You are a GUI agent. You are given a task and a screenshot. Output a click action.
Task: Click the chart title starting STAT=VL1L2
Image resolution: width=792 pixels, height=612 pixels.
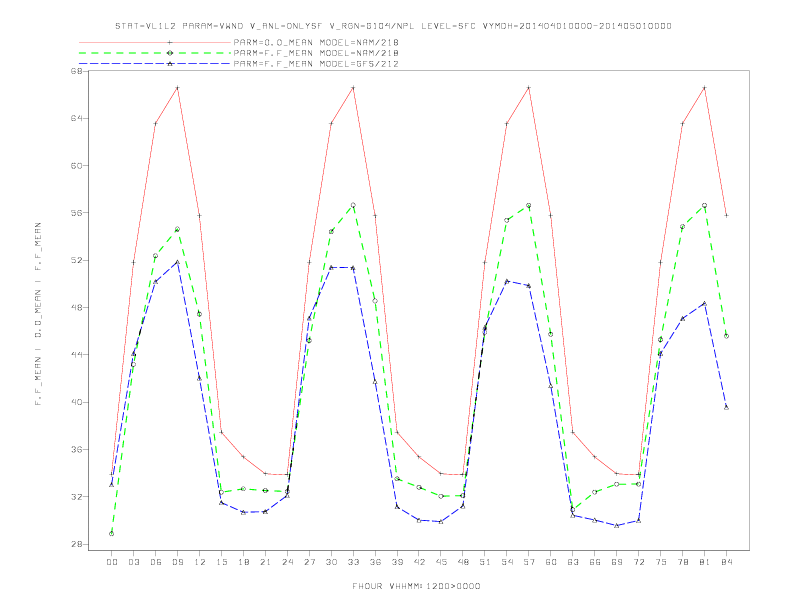(x=393, y=26)
